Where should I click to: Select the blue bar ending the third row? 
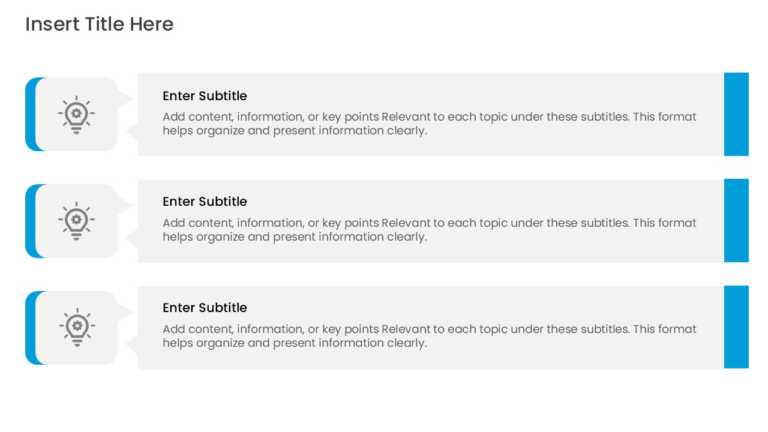click(736, 327)
